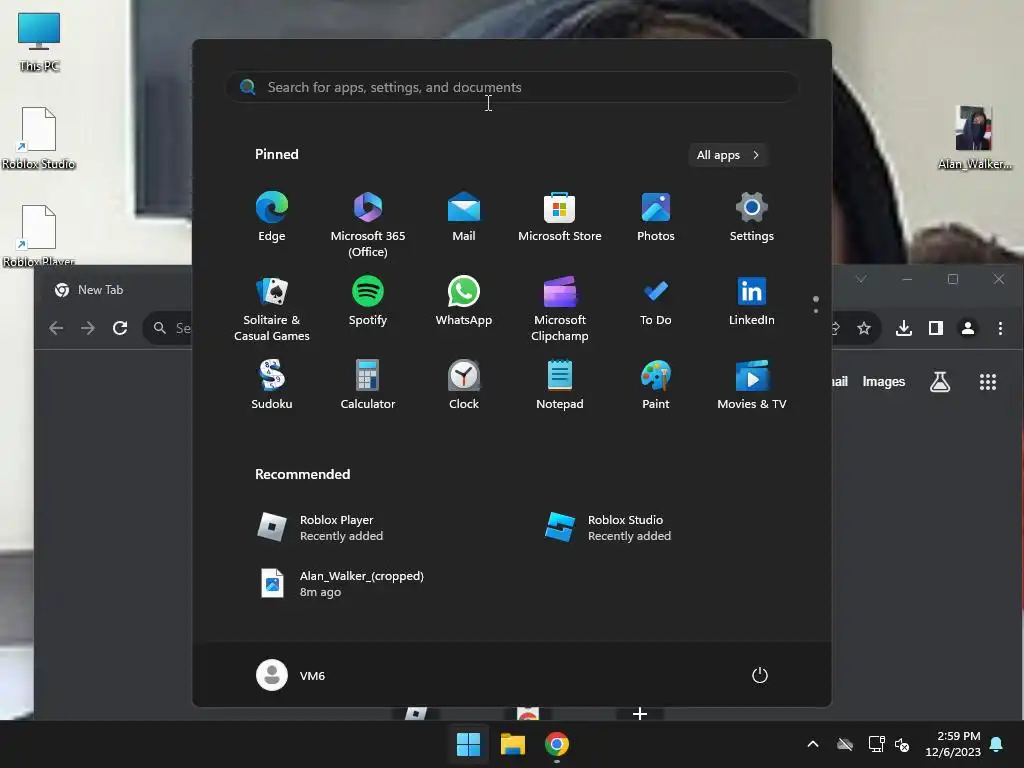This screenshot has width=1024, height=768.
Task: Open Solitaire & Casual Games
Action: point(272,308)
